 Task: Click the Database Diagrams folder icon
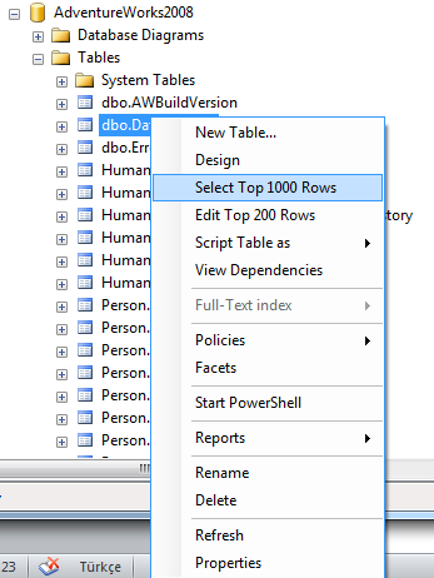click(x=61, y=36)
